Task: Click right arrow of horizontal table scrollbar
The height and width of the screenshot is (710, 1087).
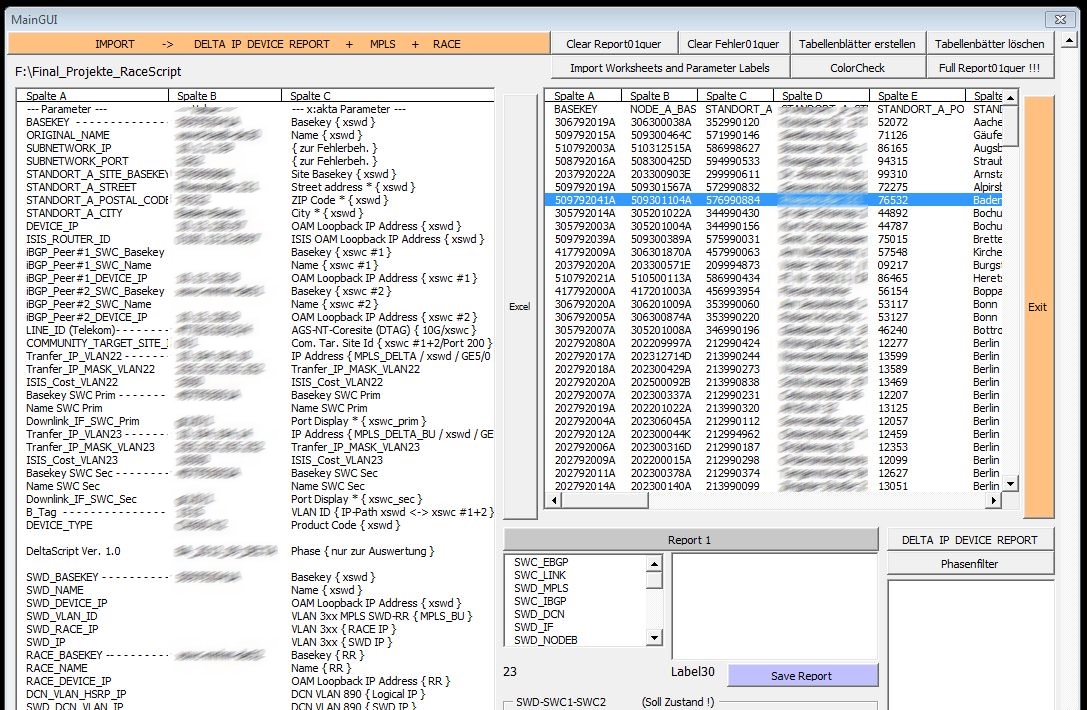Action: (993, 500)
